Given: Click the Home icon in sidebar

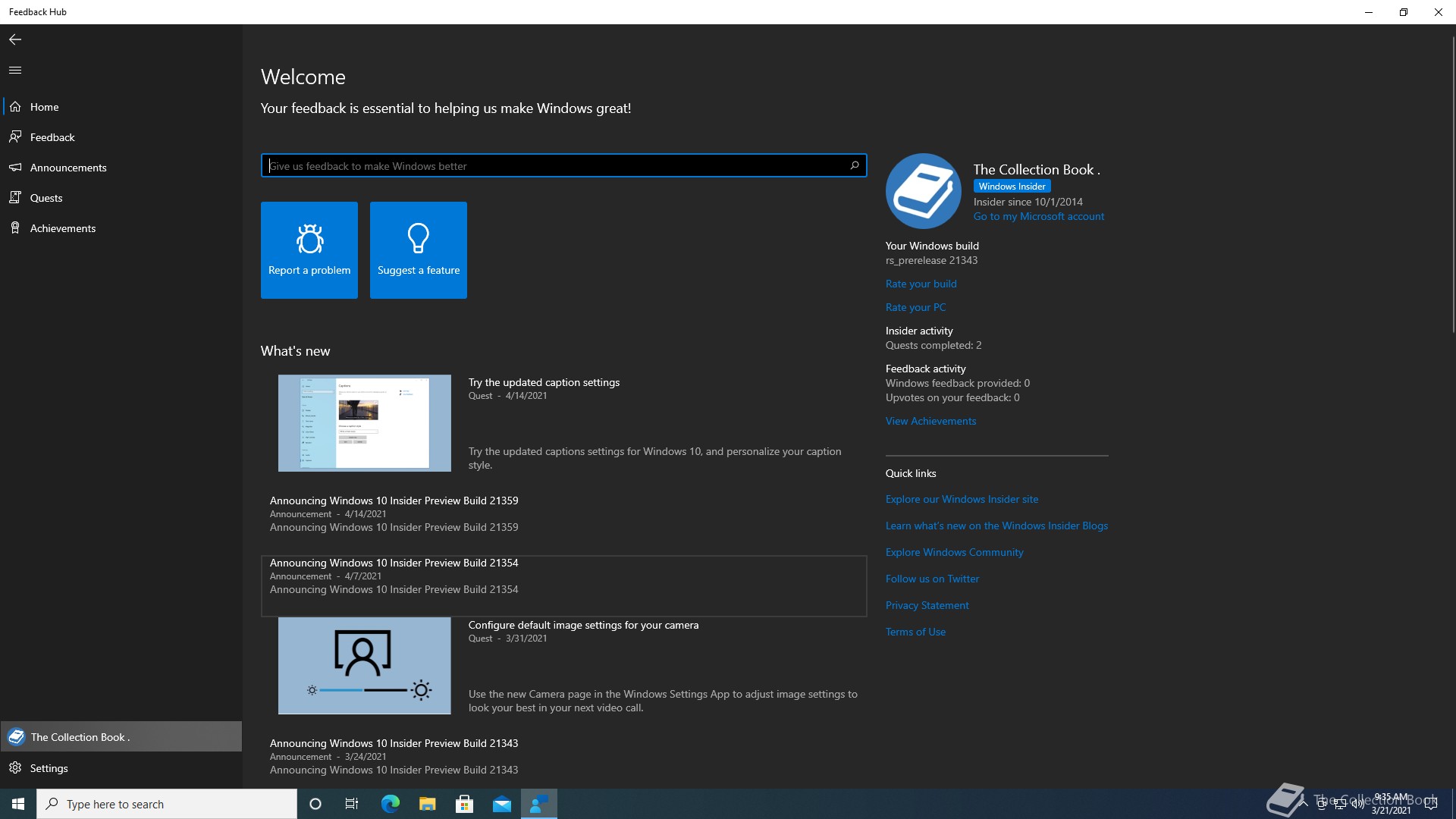Looking at the screenshot, I should pos(15,107).
